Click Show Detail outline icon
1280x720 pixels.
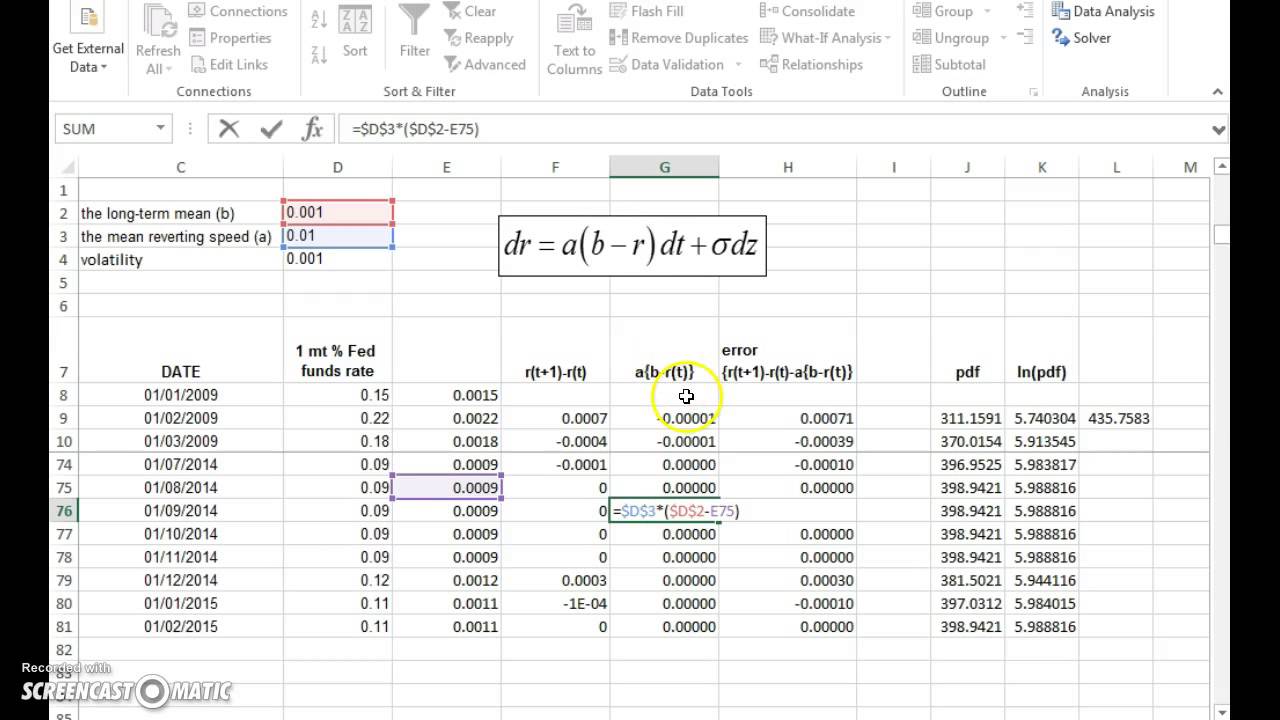[1024, 11]
